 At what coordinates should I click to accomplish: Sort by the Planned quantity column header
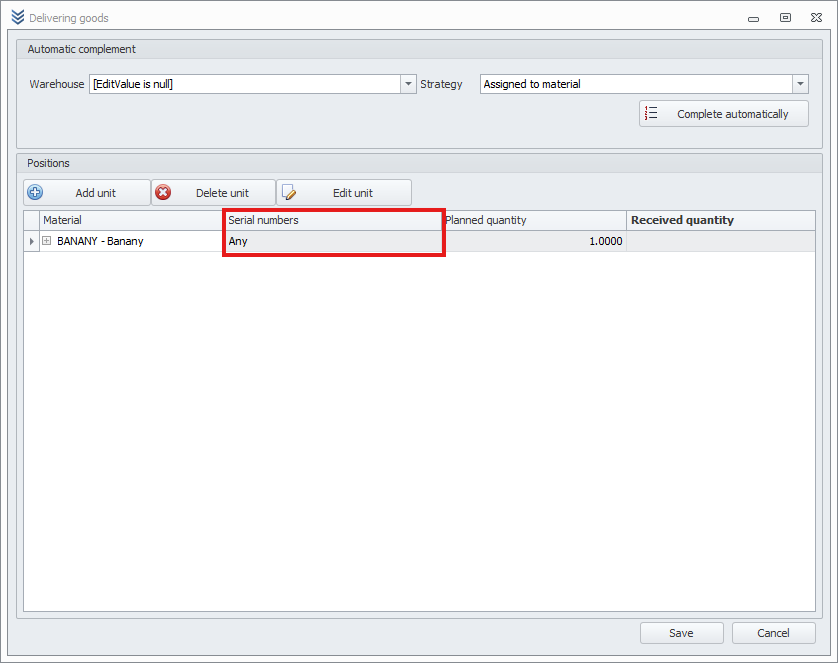click(x=534, y=220)
